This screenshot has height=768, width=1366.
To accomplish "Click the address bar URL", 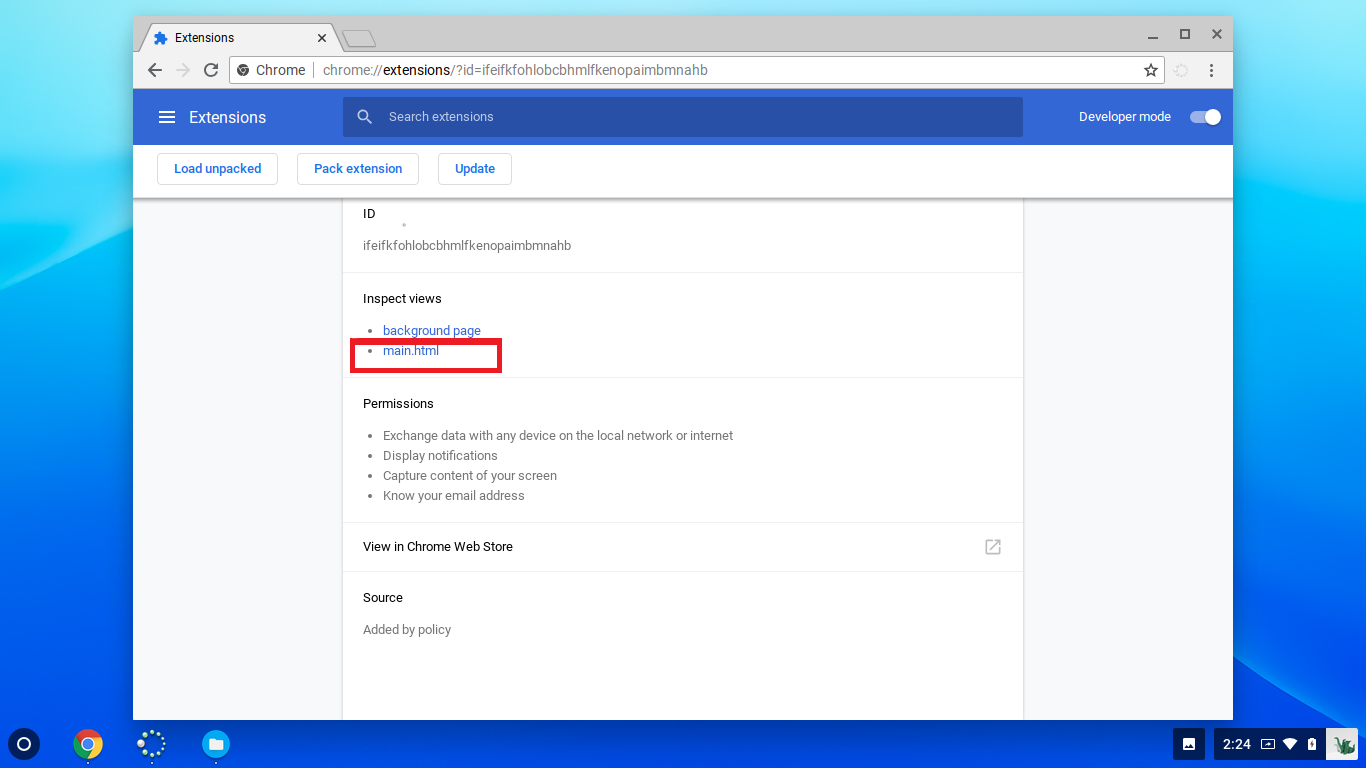I will pos(515,70).
